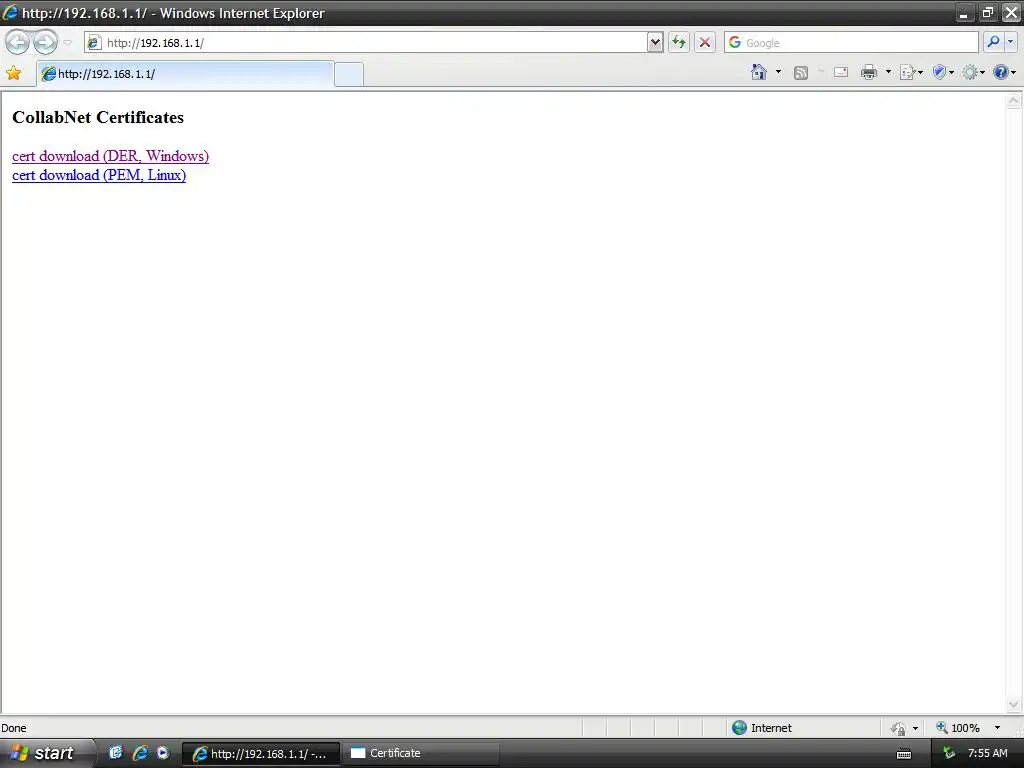Open the Favorites Center star icon
1024x768 pixels.
[14, 73]
